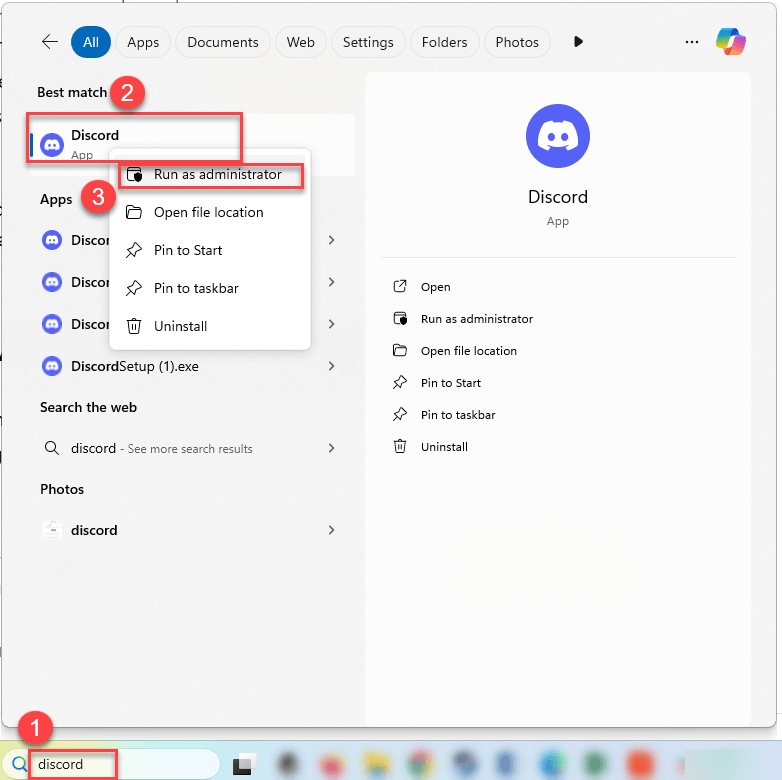This screenshot has width=782, height=780.
Task: Expand the DiscordSetup (1).exe result chevron
Action: 331,367
